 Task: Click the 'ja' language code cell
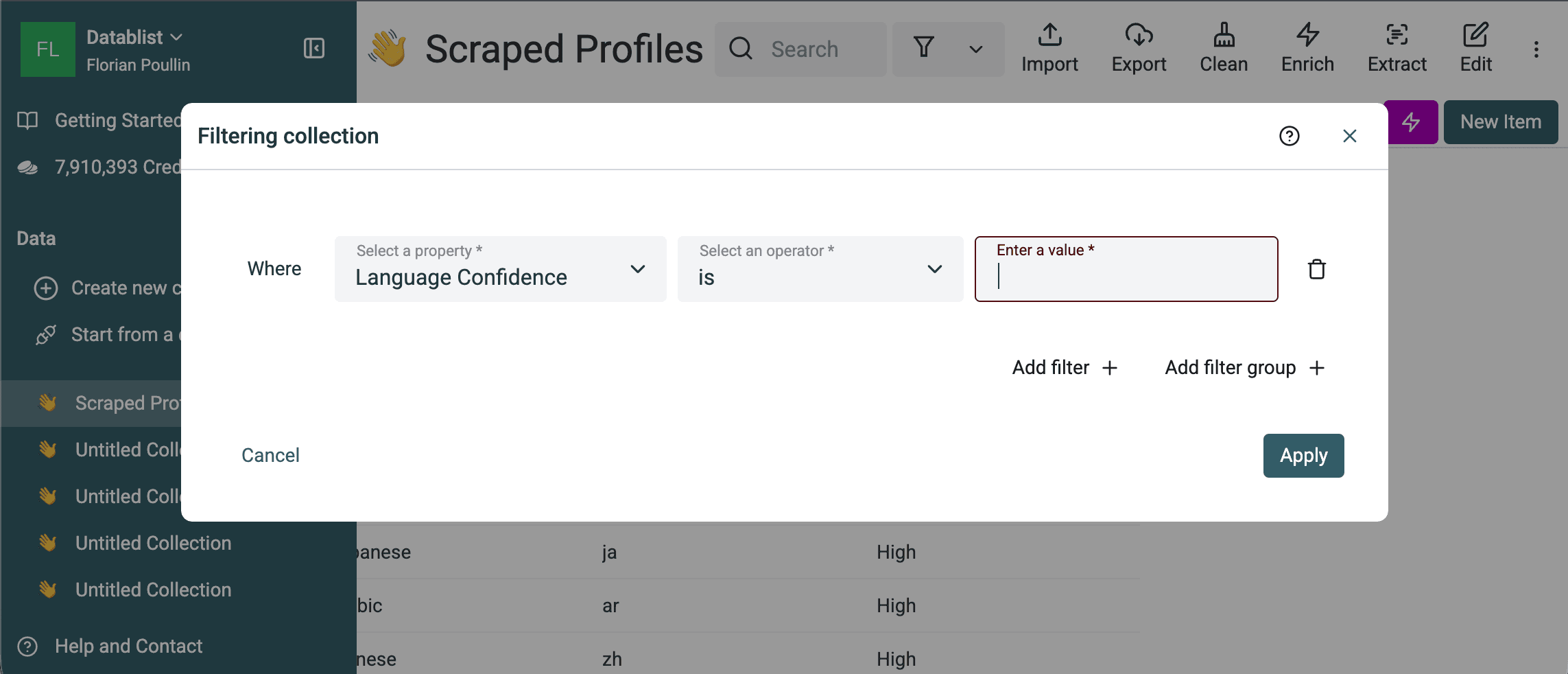coord(610,553)
